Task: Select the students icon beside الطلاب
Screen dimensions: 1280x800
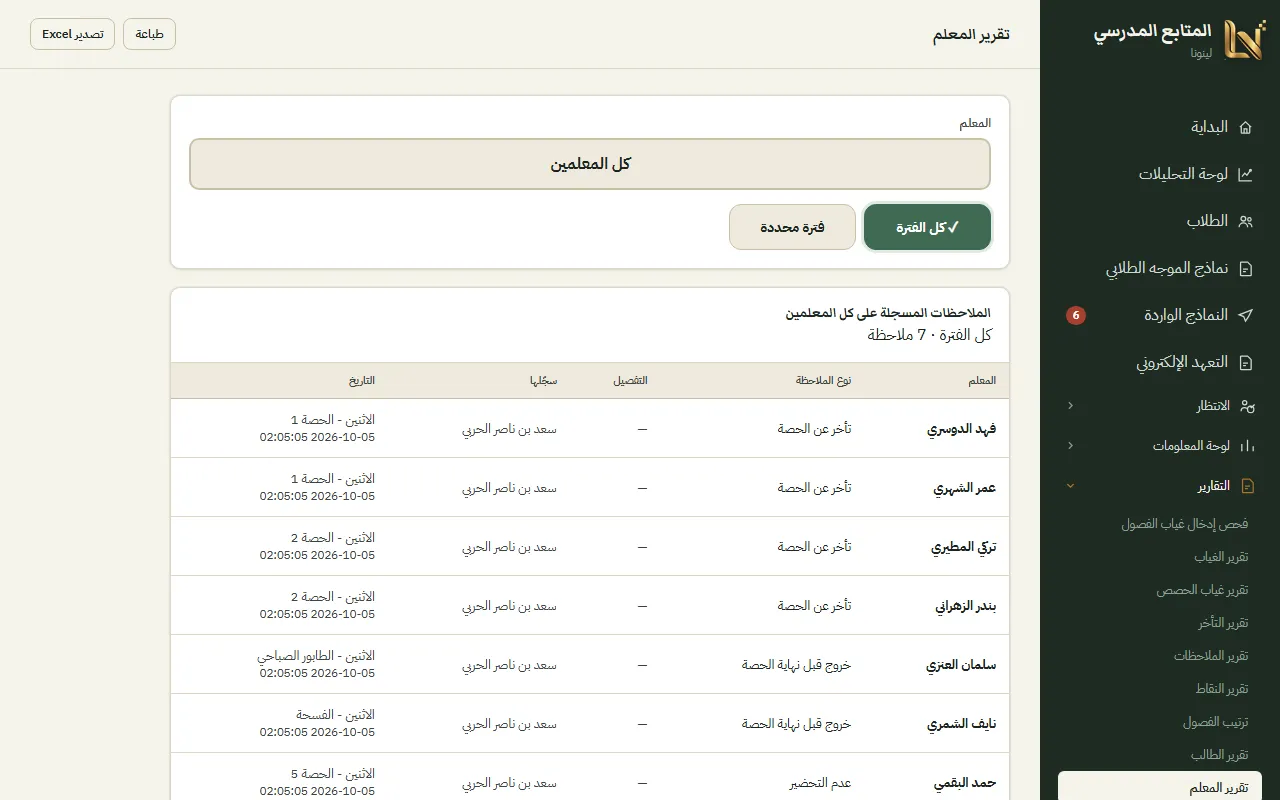Action: click(1245, 221)
